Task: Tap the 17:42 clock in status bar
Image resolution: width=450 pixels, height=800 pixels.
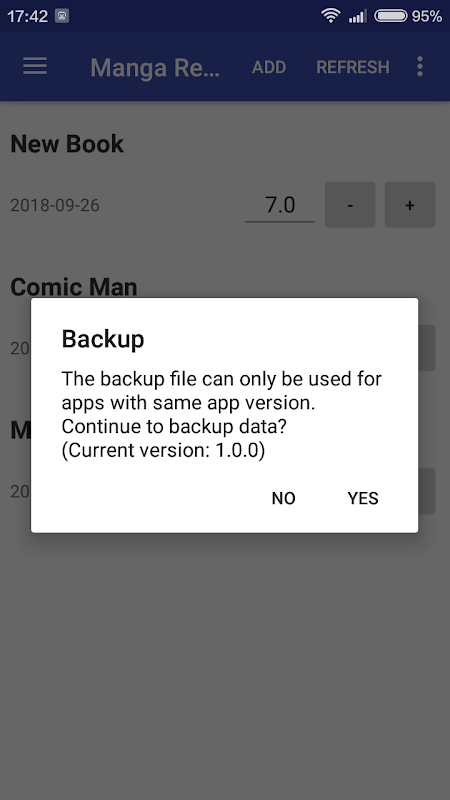Action: [28, 16]
